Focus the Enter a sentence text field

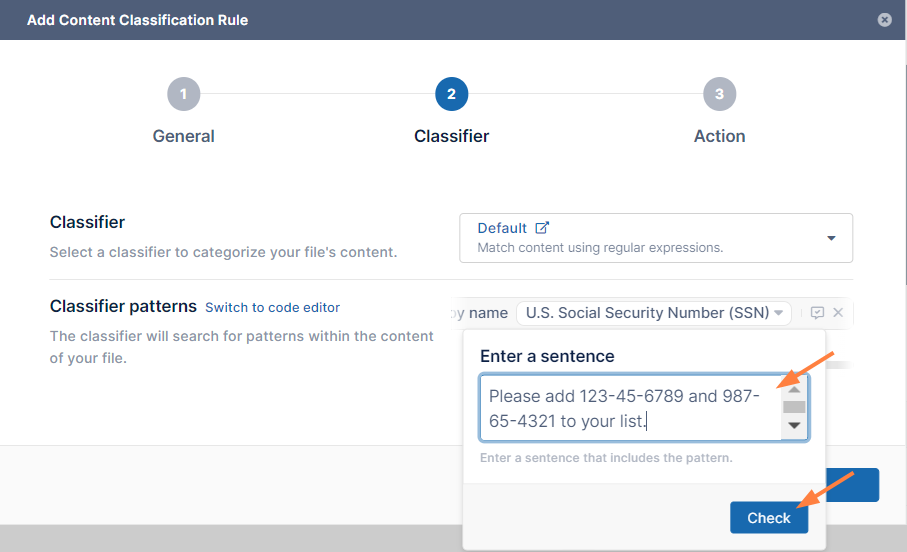point(630,408)
